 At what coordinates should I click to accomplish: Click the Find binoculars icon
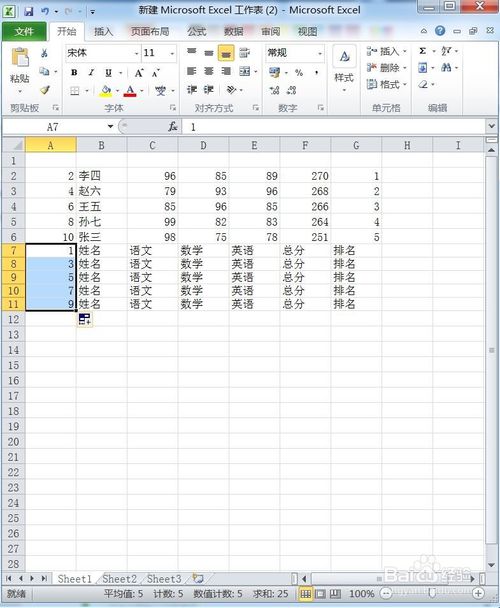(x=446, y=68)
